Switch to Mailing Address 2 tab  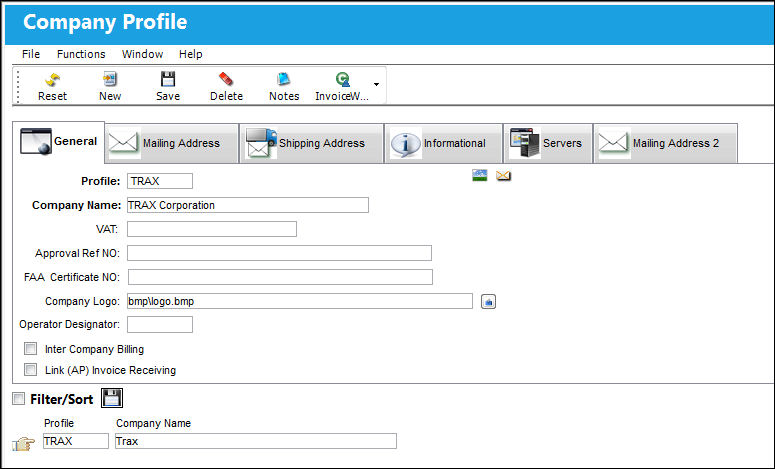coord(665,143)
